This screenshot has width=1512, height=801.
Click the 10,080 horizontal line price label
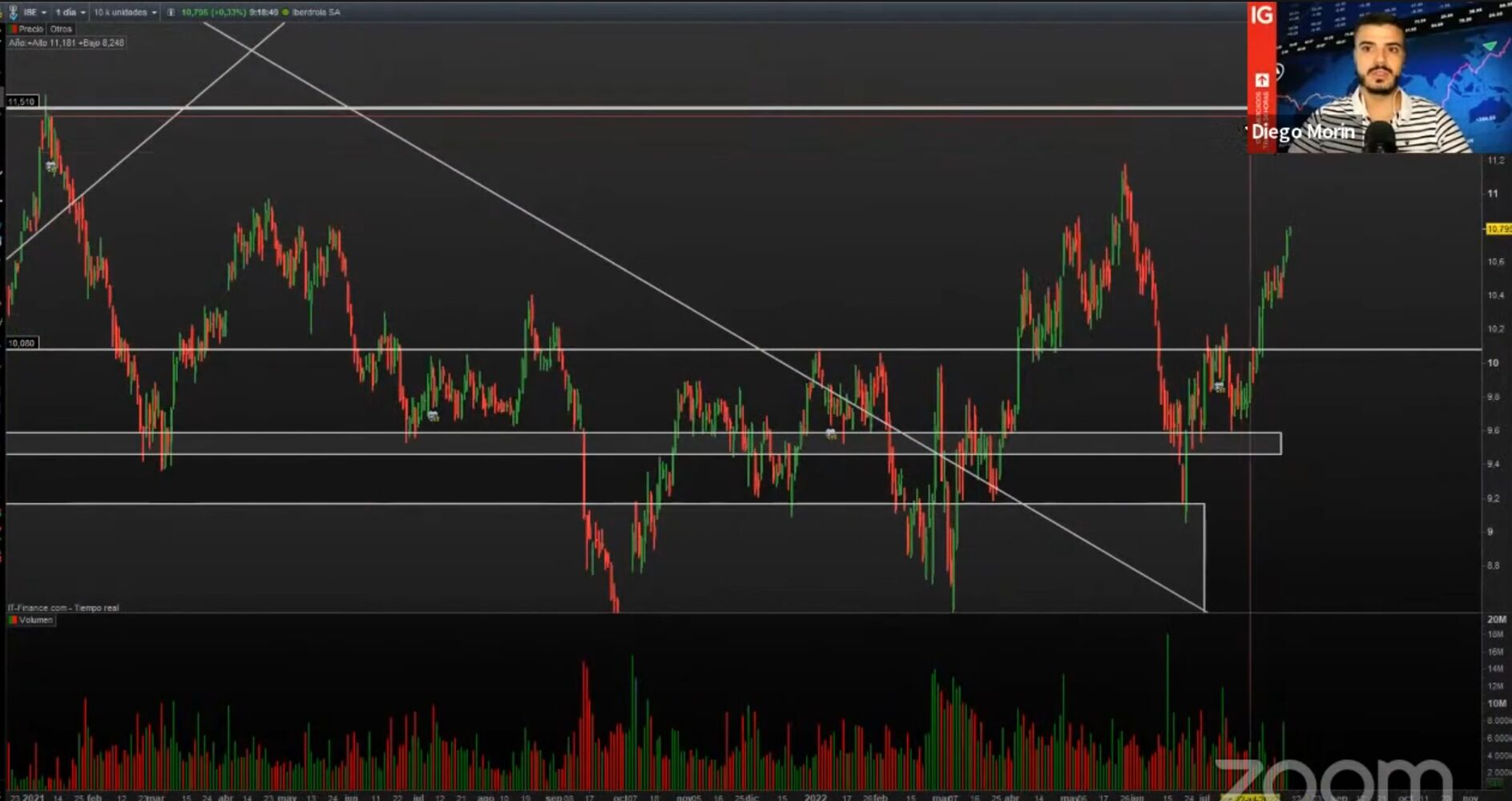coord(22,343)
